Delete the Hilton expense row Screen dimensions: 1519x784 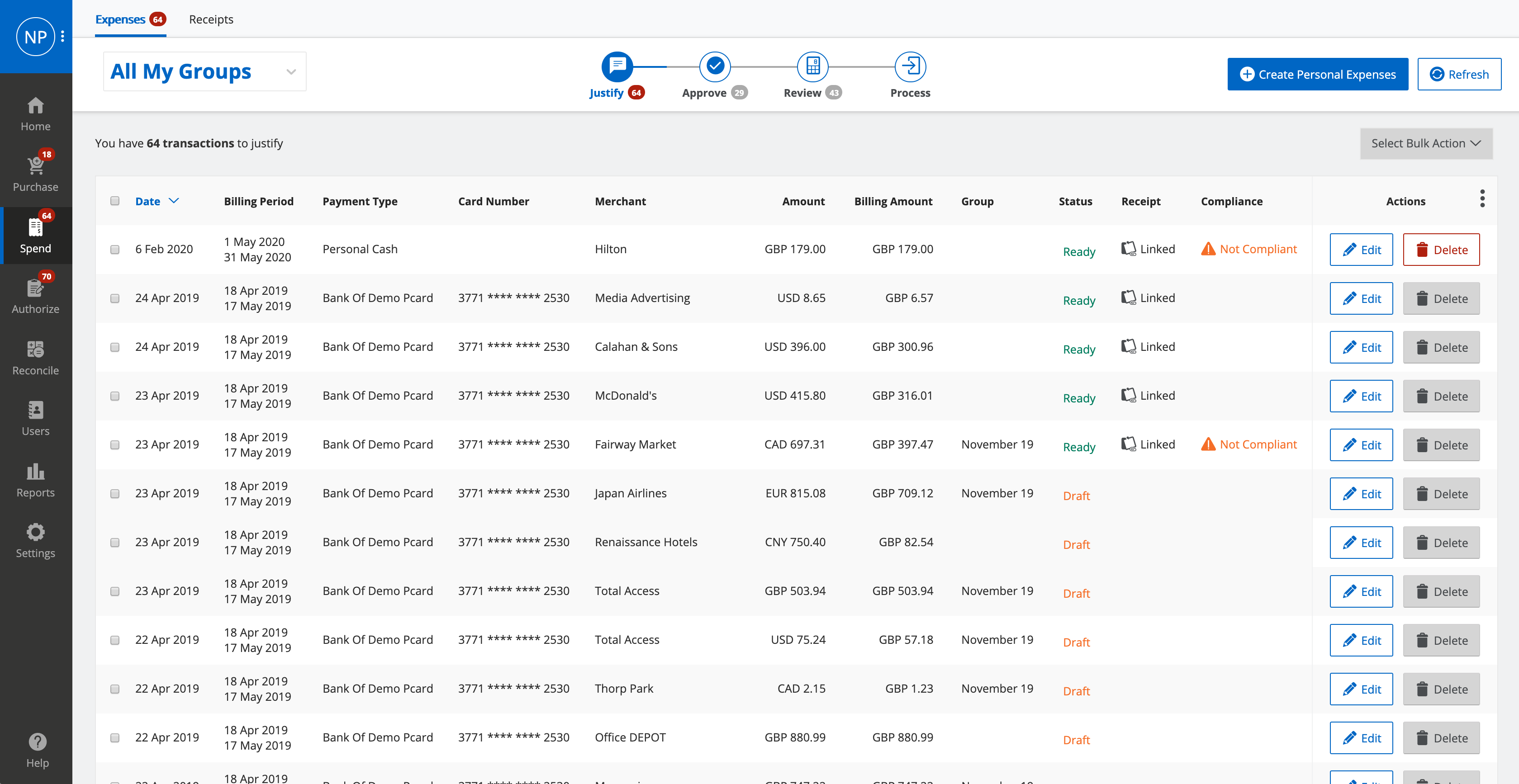[x=1441, y=250]
